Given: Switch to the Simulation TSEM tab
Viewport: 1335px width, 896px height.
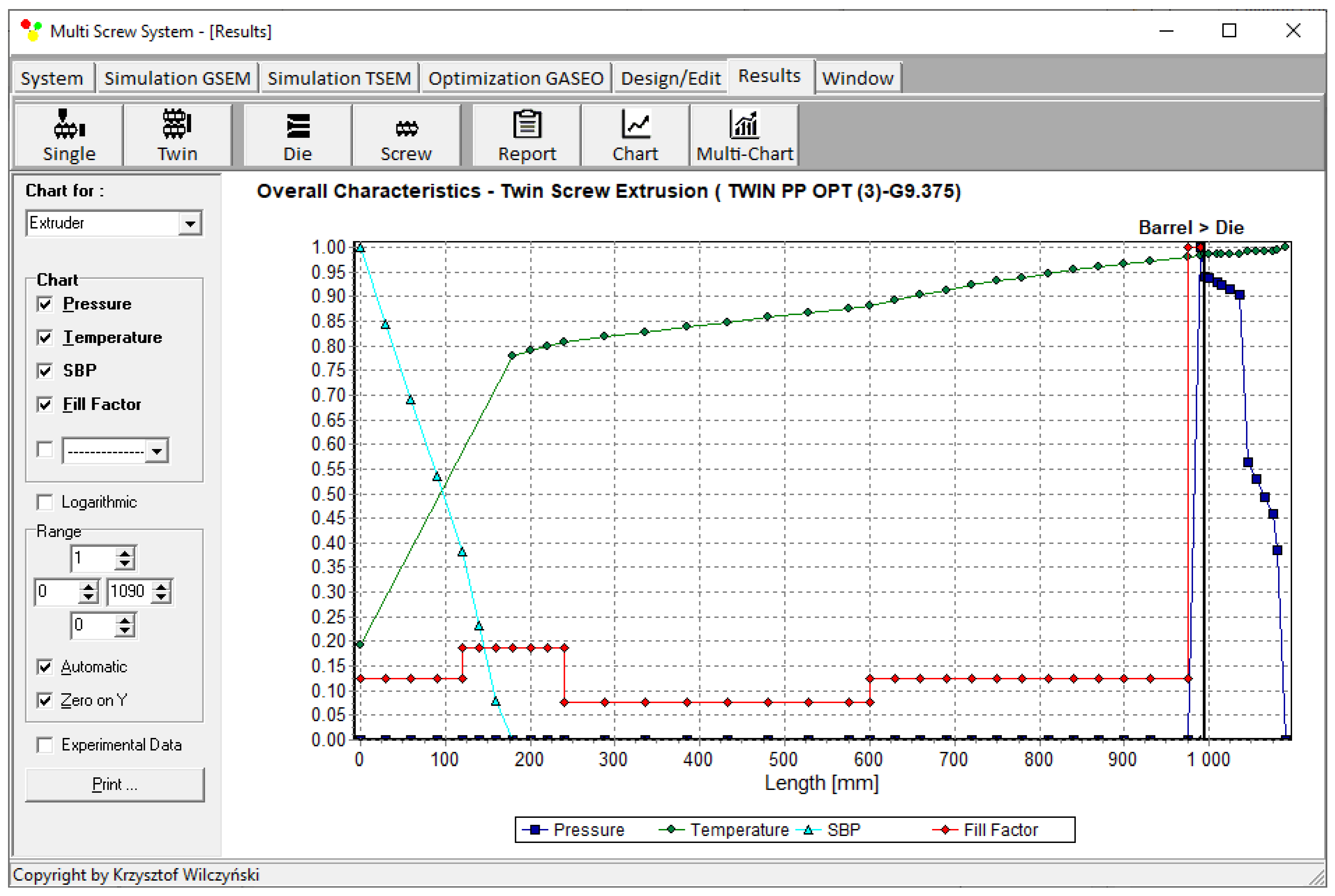Looking at the screenshot, I should click(x=339, y=78).
